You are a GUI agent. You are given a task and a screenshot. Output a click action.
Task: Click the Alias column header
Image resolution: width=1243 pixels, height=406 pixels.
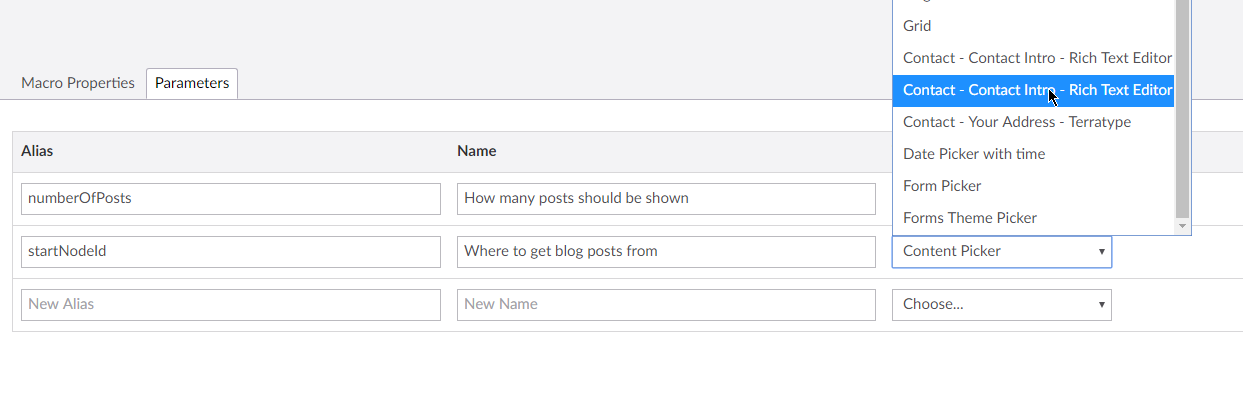37,151
